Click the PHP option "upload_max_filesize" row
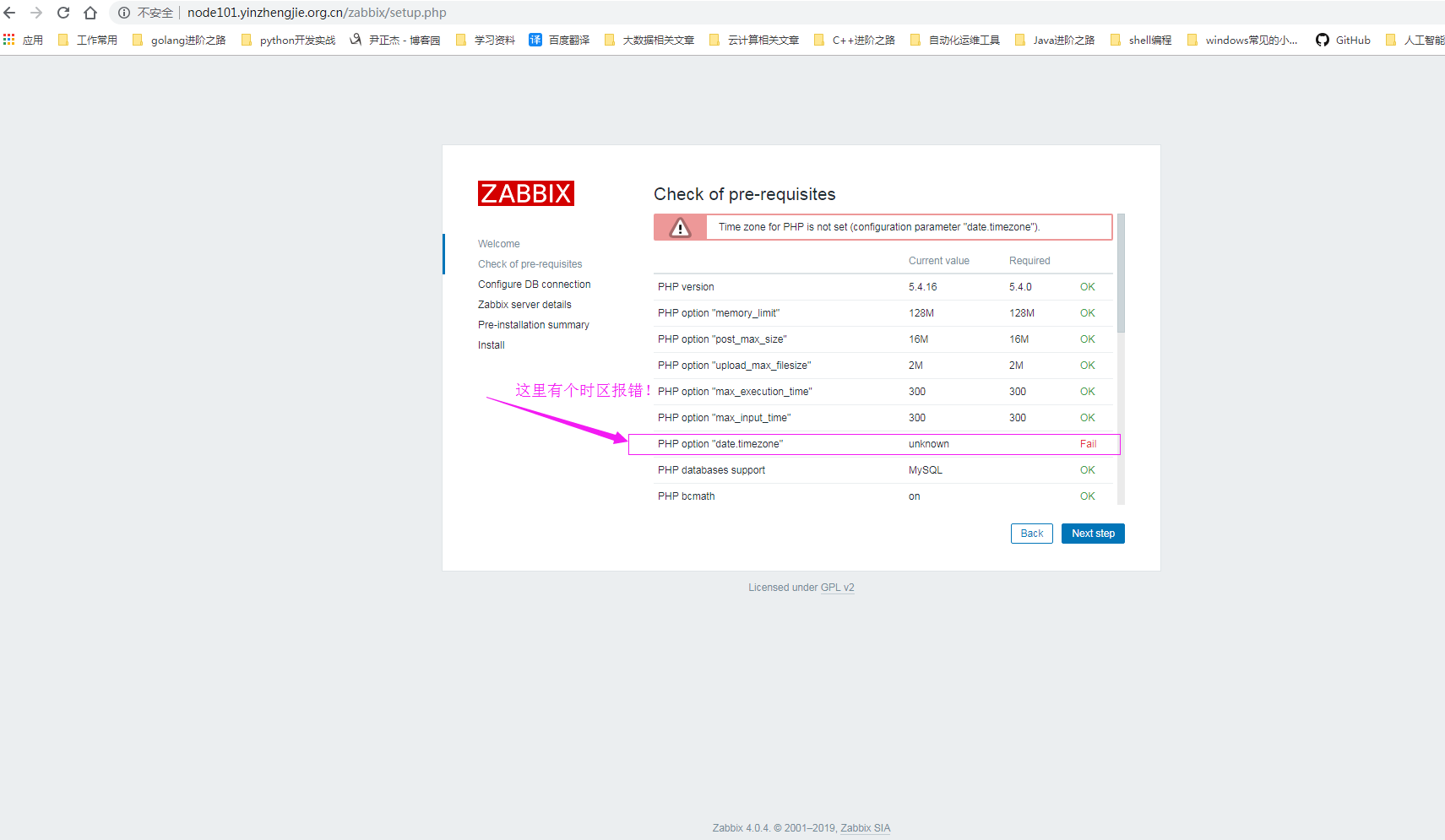This screenshot has height=840, width=1445. [883, 366]
